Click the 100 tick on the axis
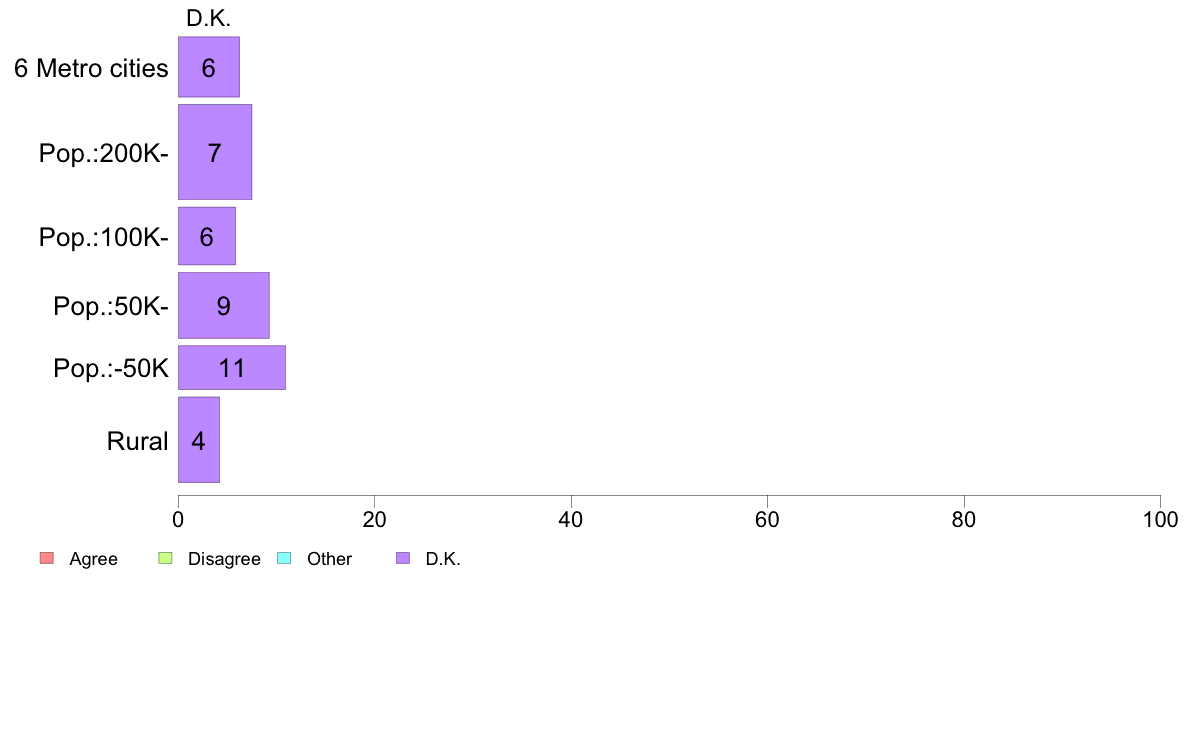 pos(1160,519)
